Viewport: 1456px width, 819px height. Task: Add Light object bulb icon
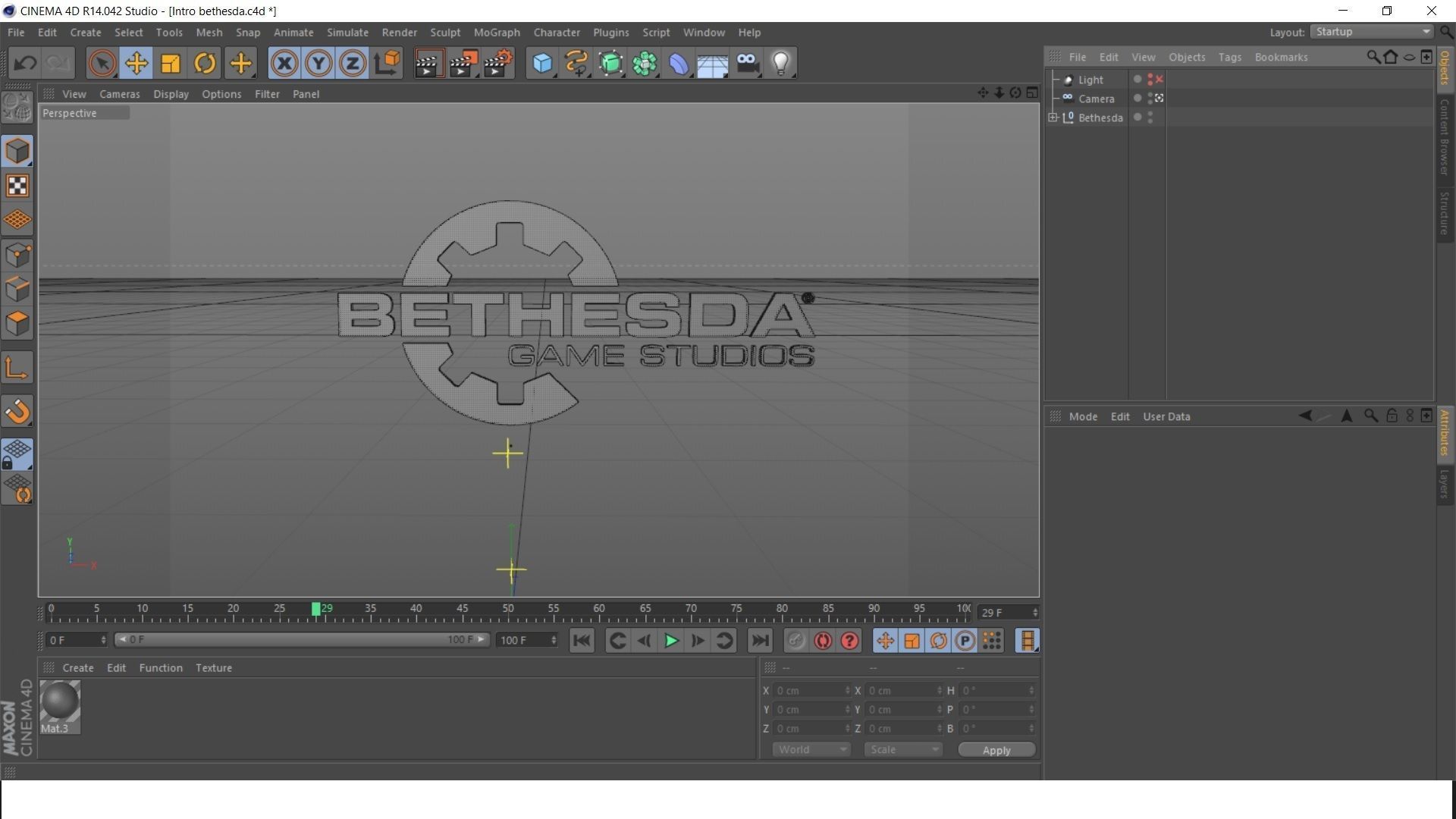coord(781,64)
